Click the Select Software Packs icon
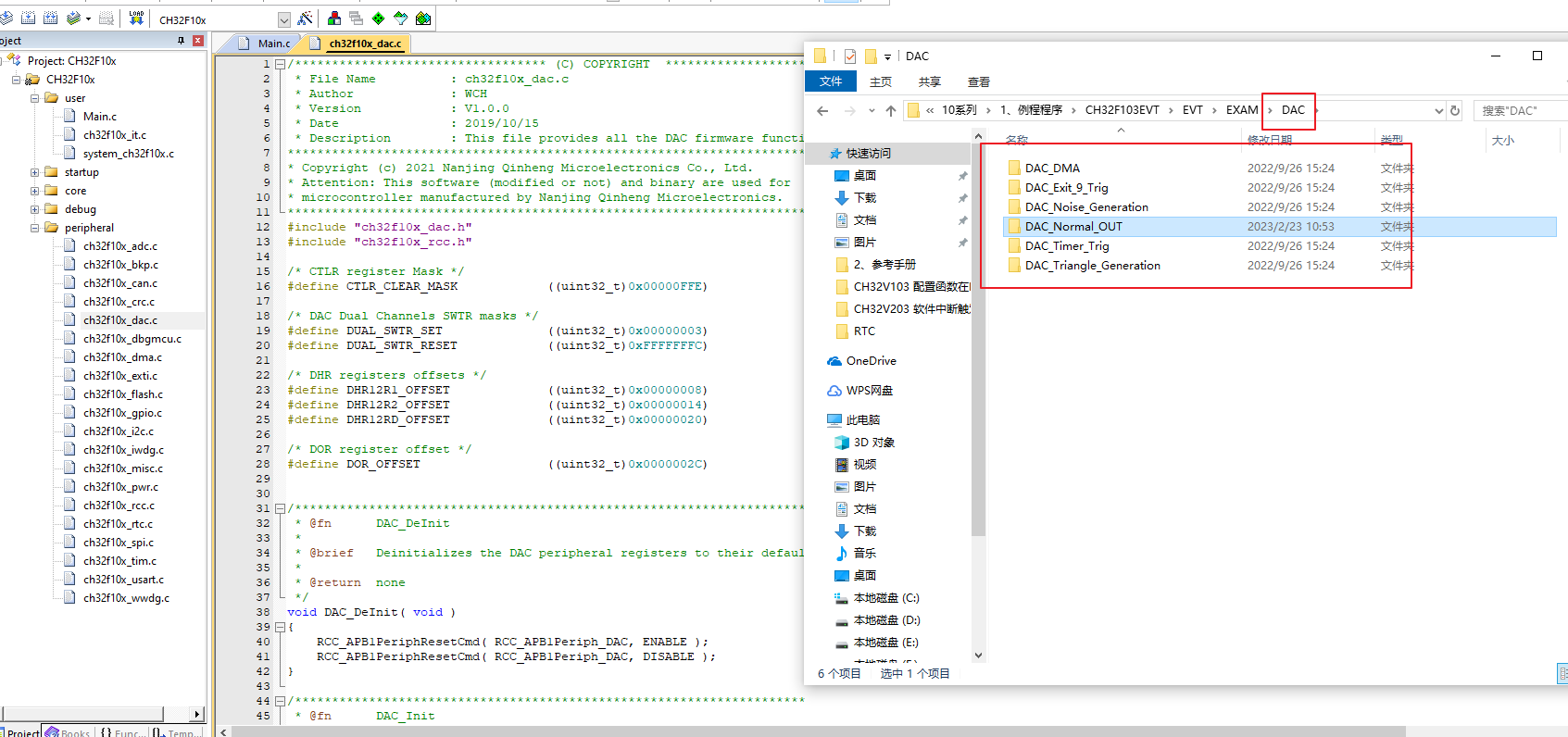The image size is (1568, 737). pos(400,19)
